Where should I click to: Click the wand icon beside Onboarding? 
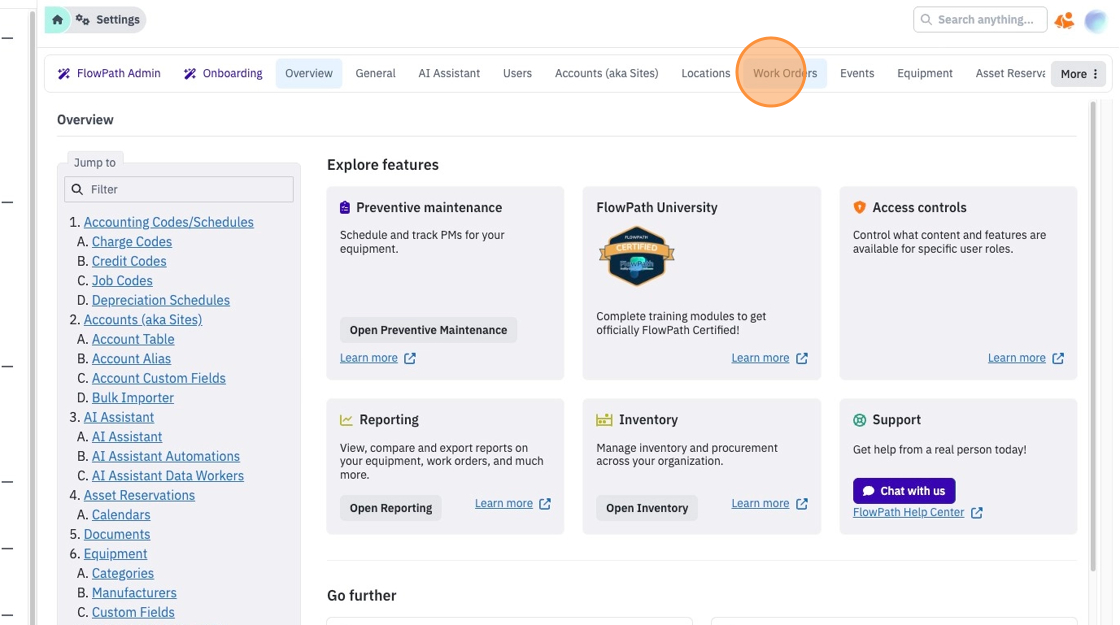point(189,74)
